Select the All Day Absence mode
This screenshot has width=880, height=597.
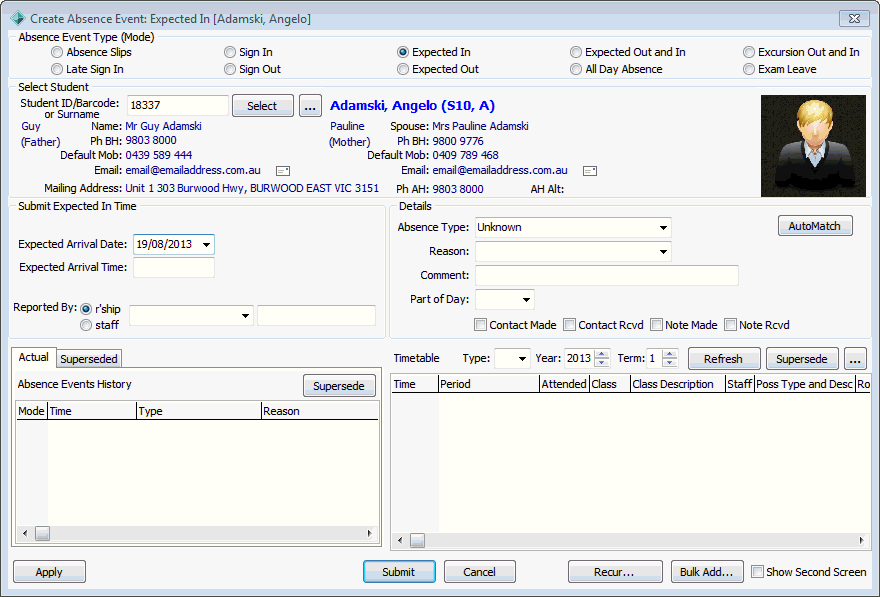coord(576,69)
